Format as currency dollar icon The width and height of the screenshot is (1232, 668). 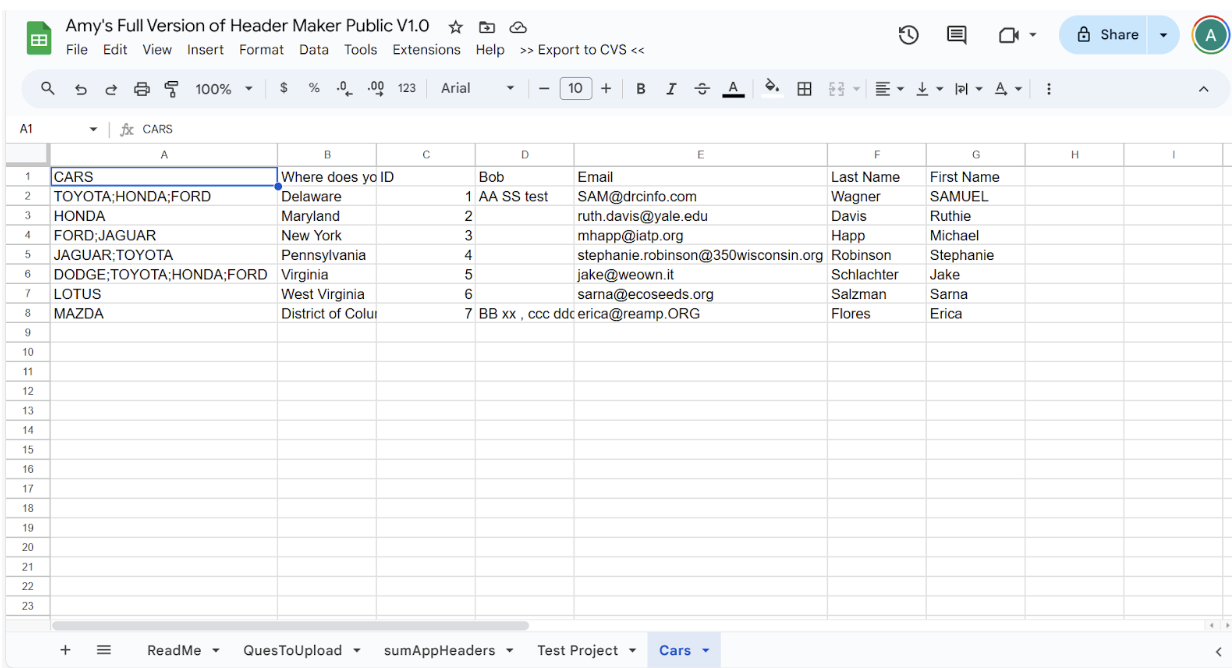284,88
